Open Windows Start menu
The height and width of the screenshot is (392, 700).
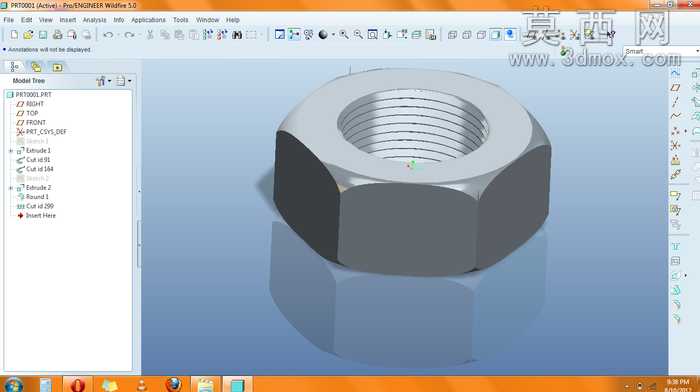pos(12,385)
